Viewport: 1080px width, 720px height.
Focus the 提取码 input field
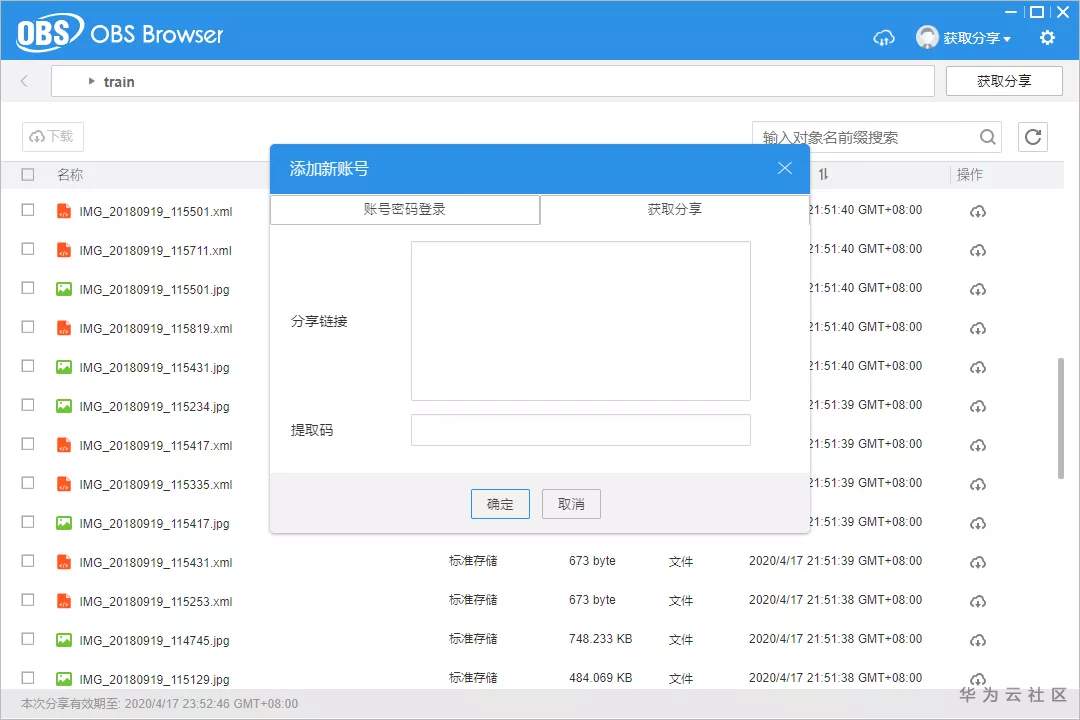pyautogui.click(x=581, y=430)
